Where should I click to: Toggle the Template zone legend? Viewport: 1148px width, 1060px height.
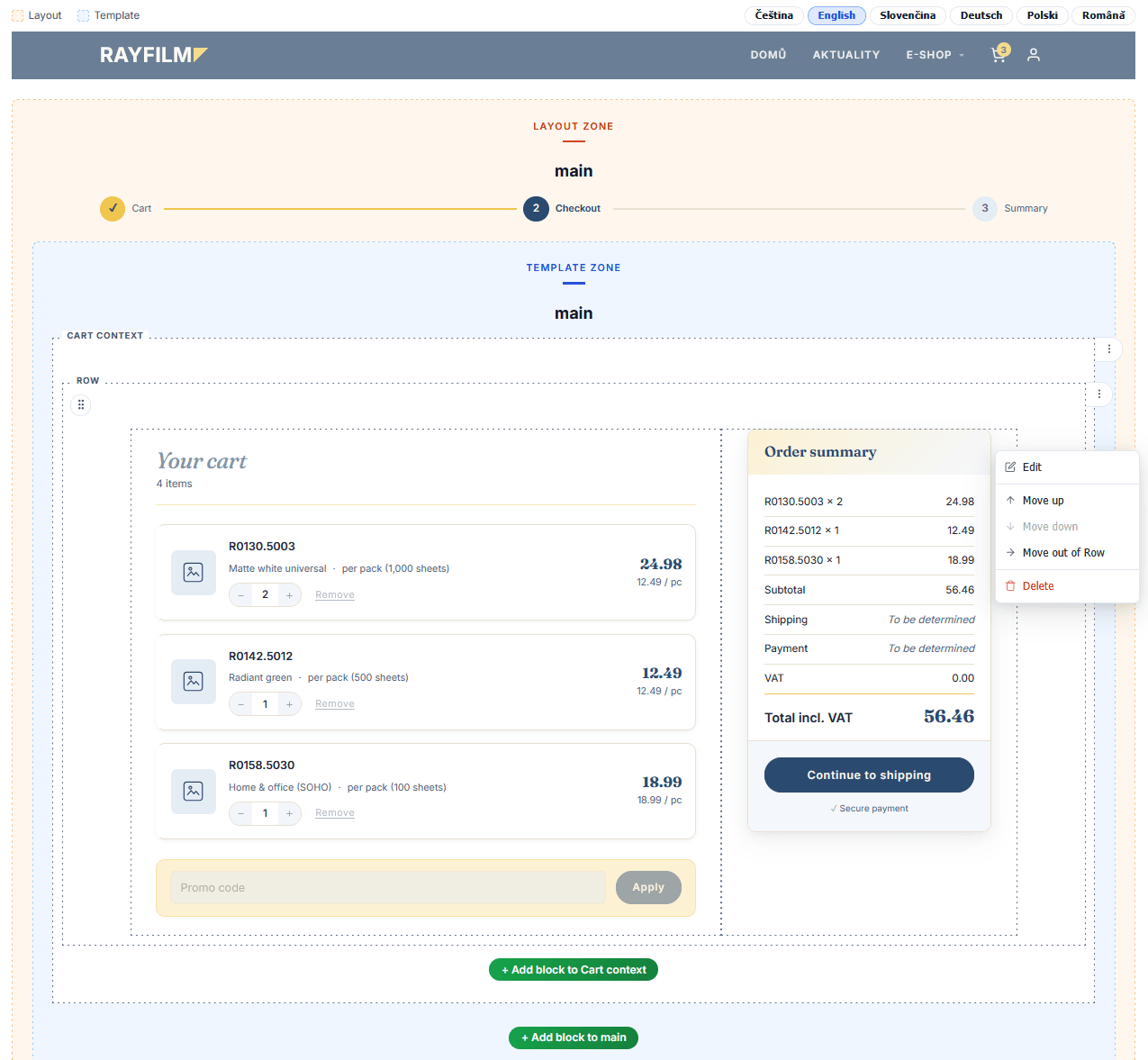(x=109, y=15)
